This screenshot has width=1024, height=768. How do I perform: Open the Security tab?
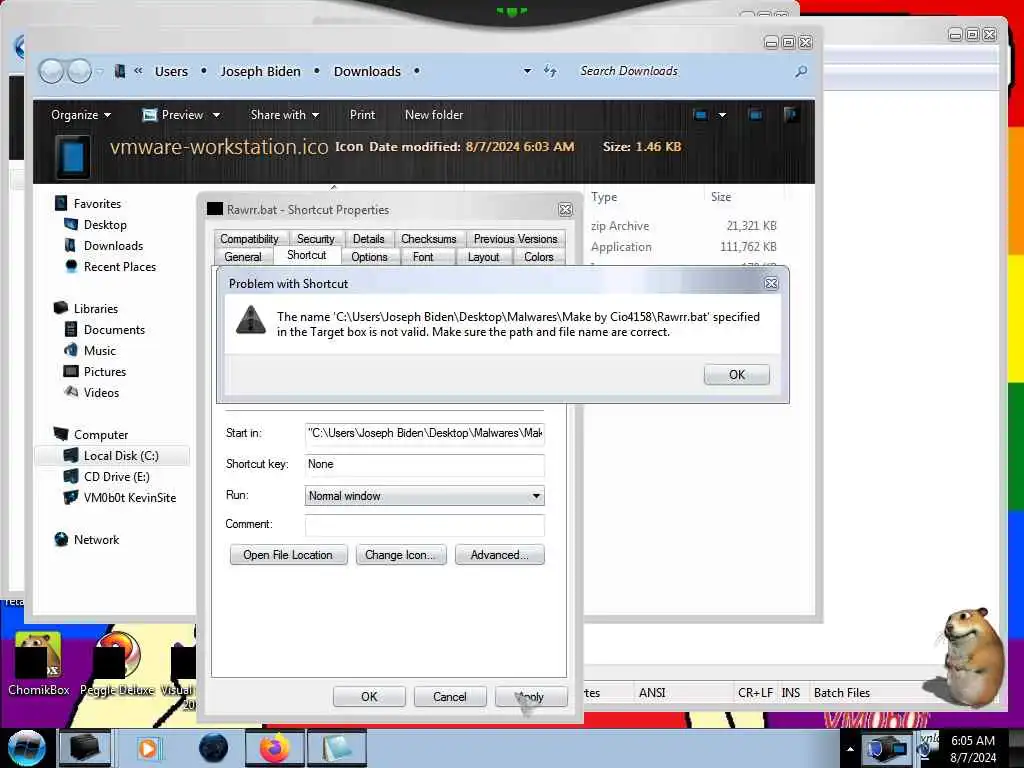[x=315, y=239]
